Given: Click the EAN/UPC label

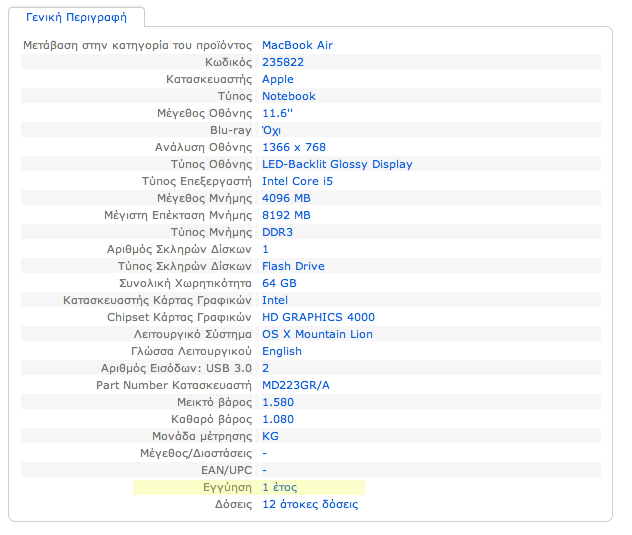Looking at the screenshot, I should 227,470.
